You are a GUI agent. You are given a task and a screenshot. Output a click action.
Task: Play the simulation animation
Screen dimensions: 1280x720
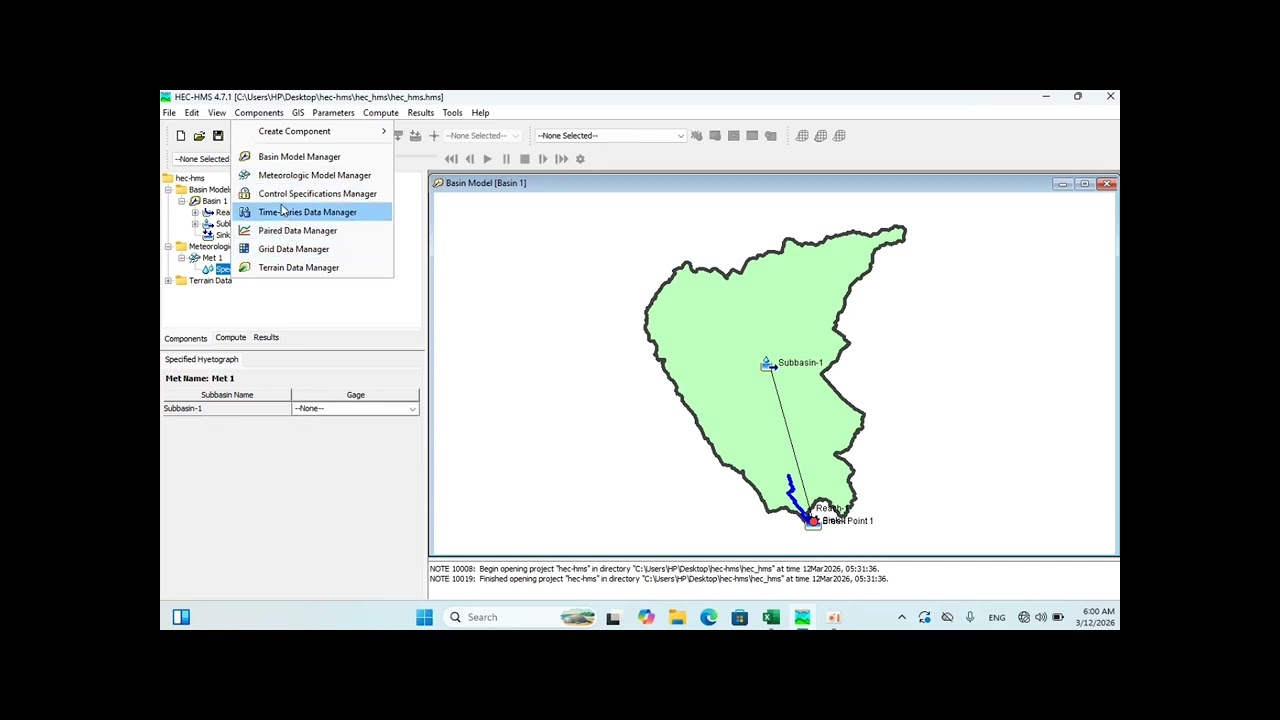click(x=487, y=159)
